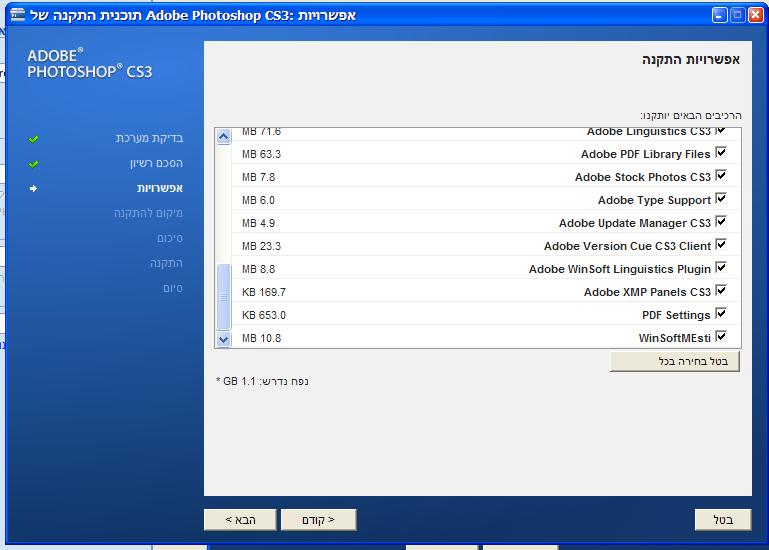Click the קודם (Back) button
Image resolution: width=769 pixels, height=550 pixels.
point(318,520)
